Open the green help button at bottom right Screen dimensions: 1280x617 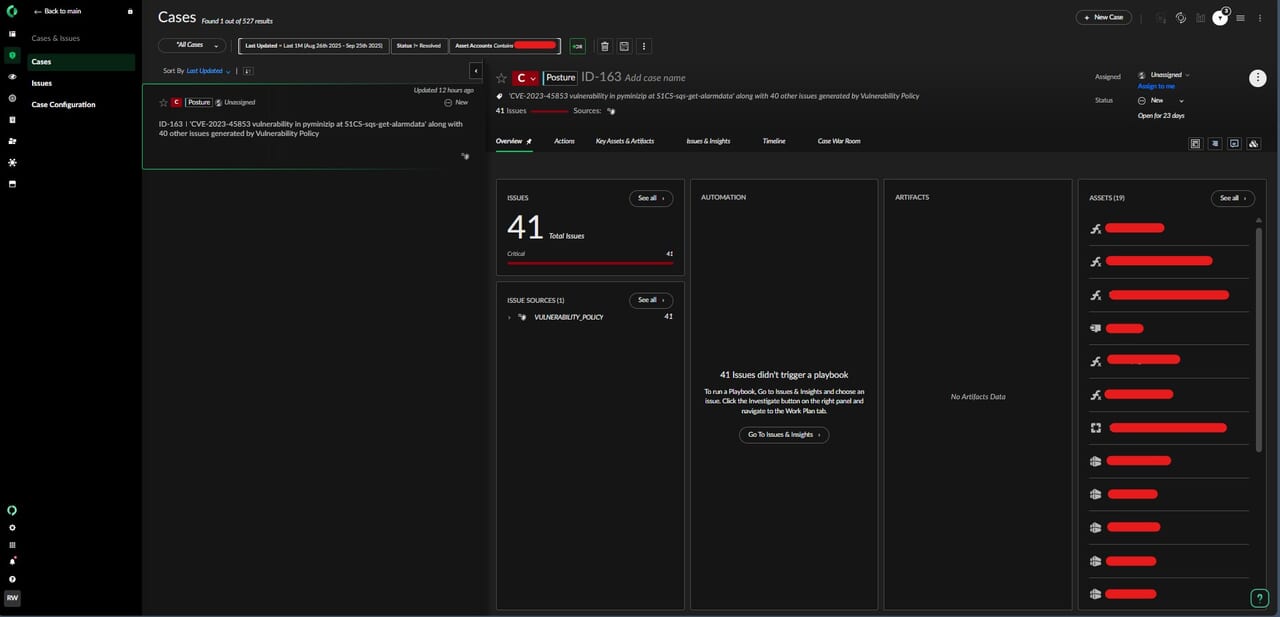coord(1259,598)
